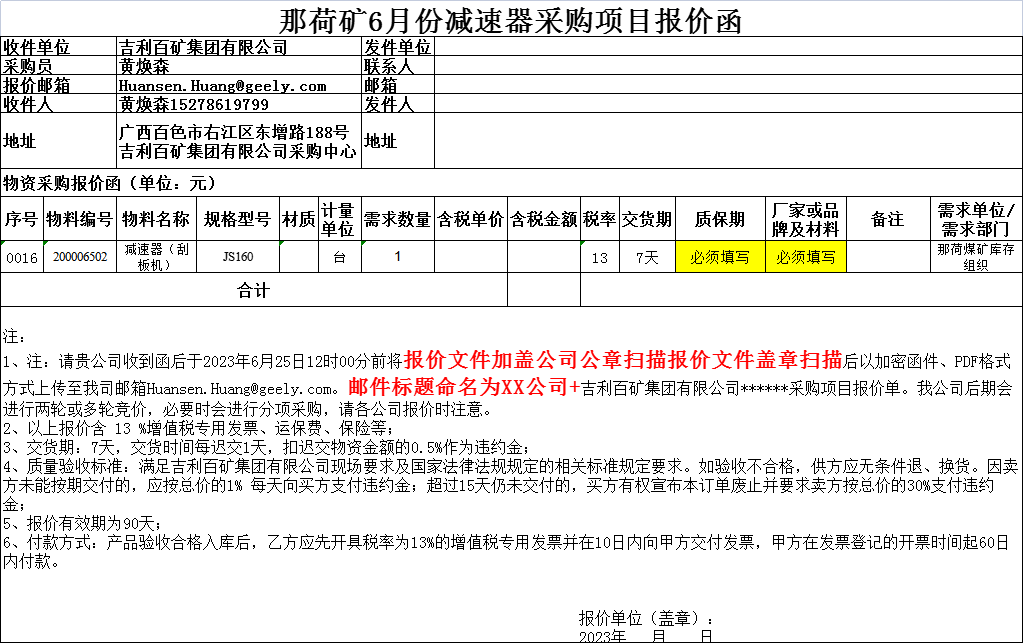
Task: Click the 联系人 label cell
Action: (x=398, y=66)
